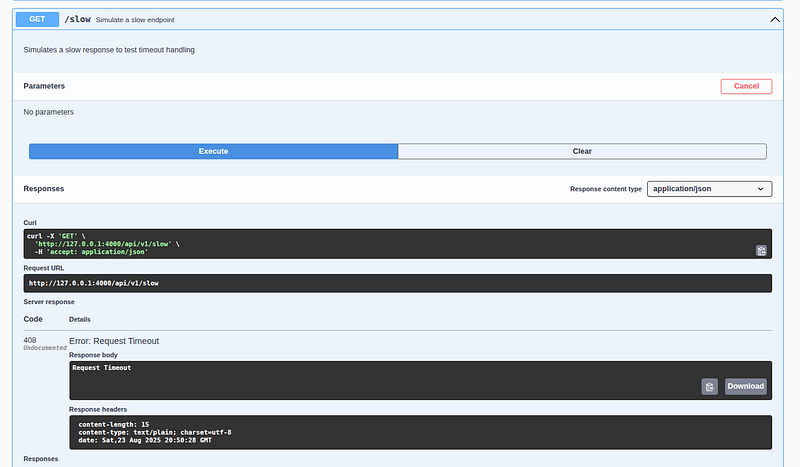The height and width of the screenshot is (467, 800).
Task: Click the curl command code block
Action: pyautogui.click(x=397, y=244)
